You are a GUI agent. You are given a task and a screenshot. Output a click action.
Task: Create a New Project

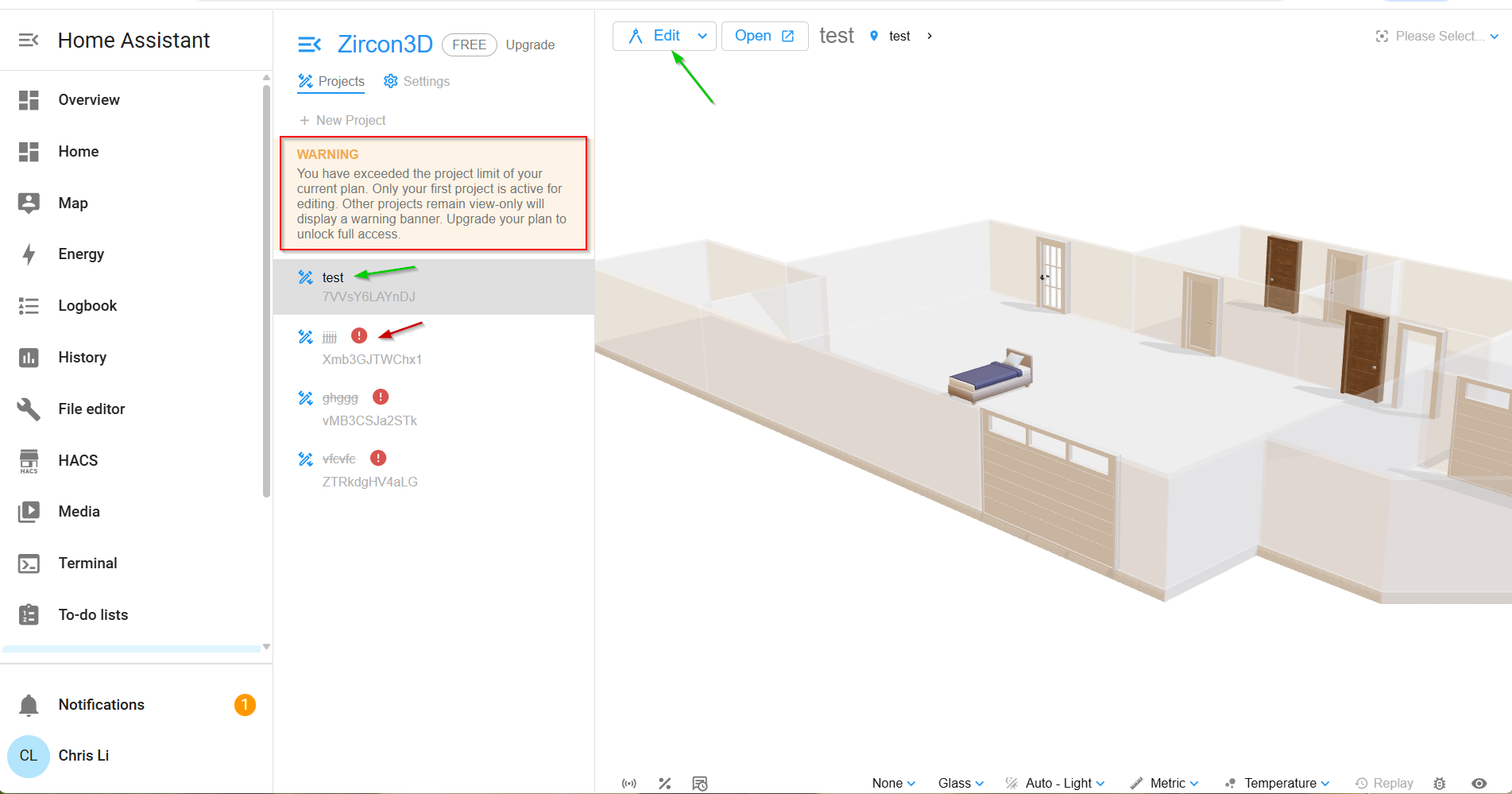tap(342, 121)
